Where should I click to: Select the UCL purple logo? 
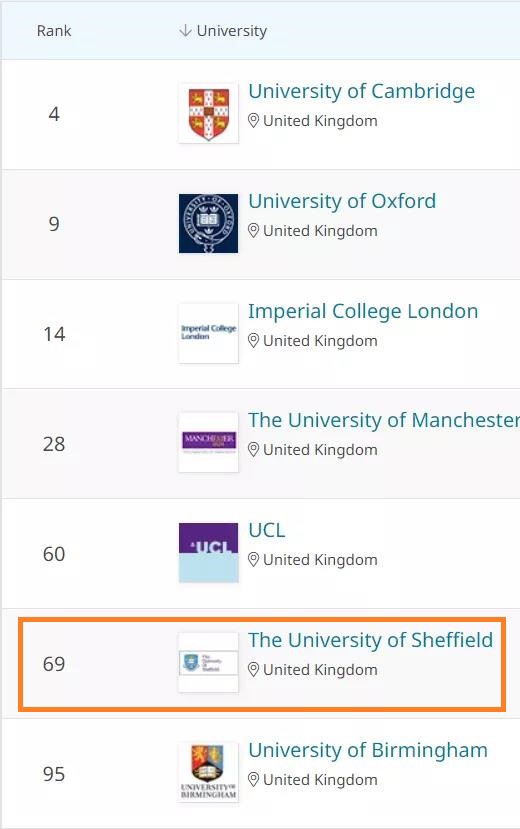(208, 552)
